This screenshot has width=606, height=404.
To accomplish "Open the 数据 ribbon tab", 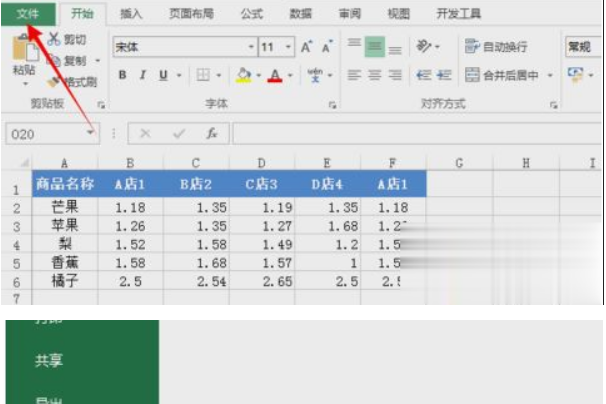I will coord(301,14).
